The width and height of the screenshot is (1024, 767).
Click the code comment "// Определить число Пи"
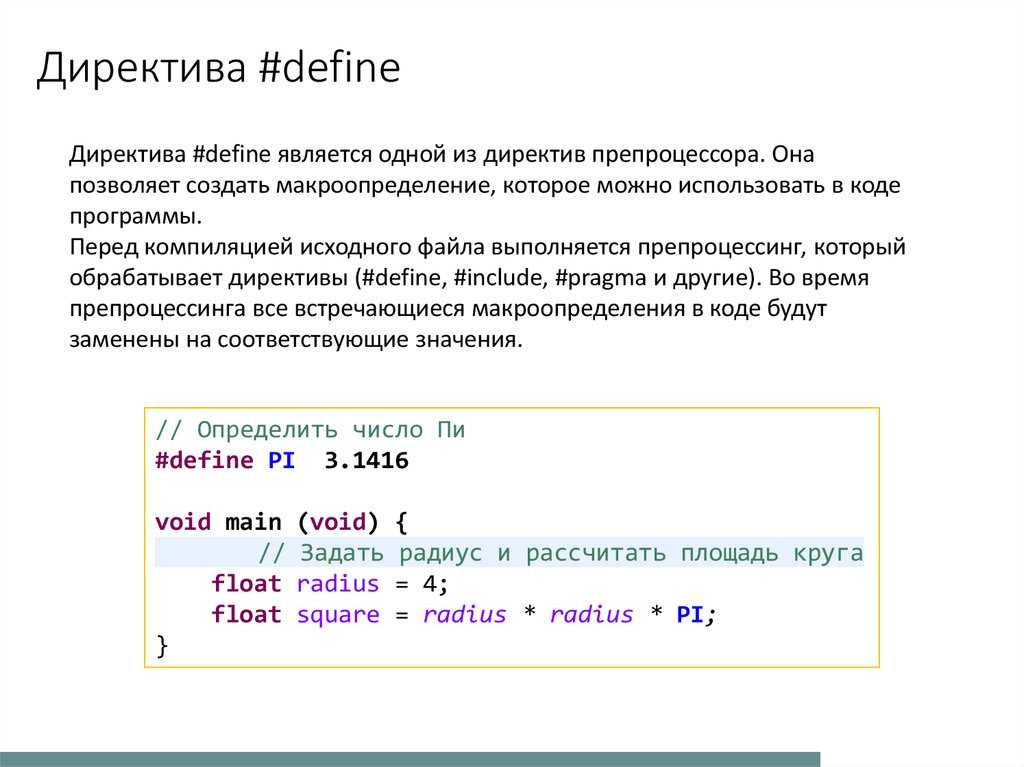(x=310, y=430)
